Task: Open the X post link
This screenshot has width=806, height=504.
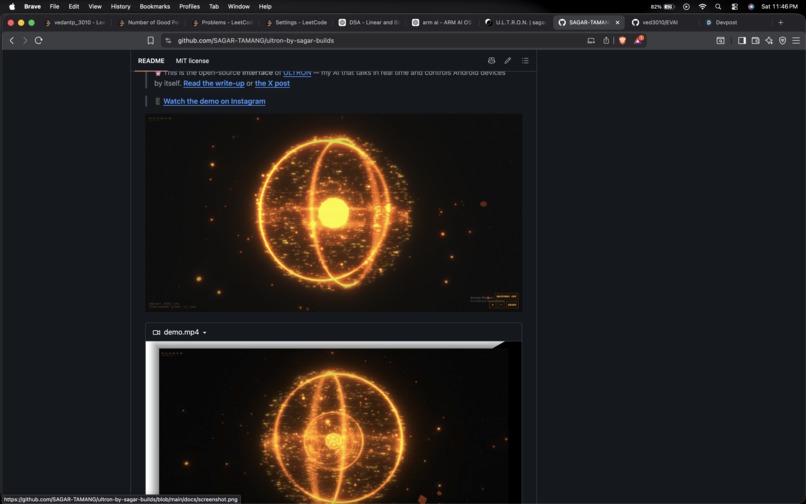Action: coord(272,83)
